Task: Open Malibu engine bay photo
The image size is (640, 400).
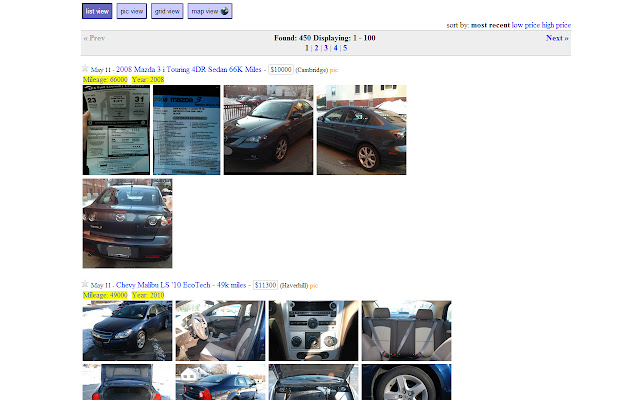Action: pyautogui.click(x=313, y=382)
